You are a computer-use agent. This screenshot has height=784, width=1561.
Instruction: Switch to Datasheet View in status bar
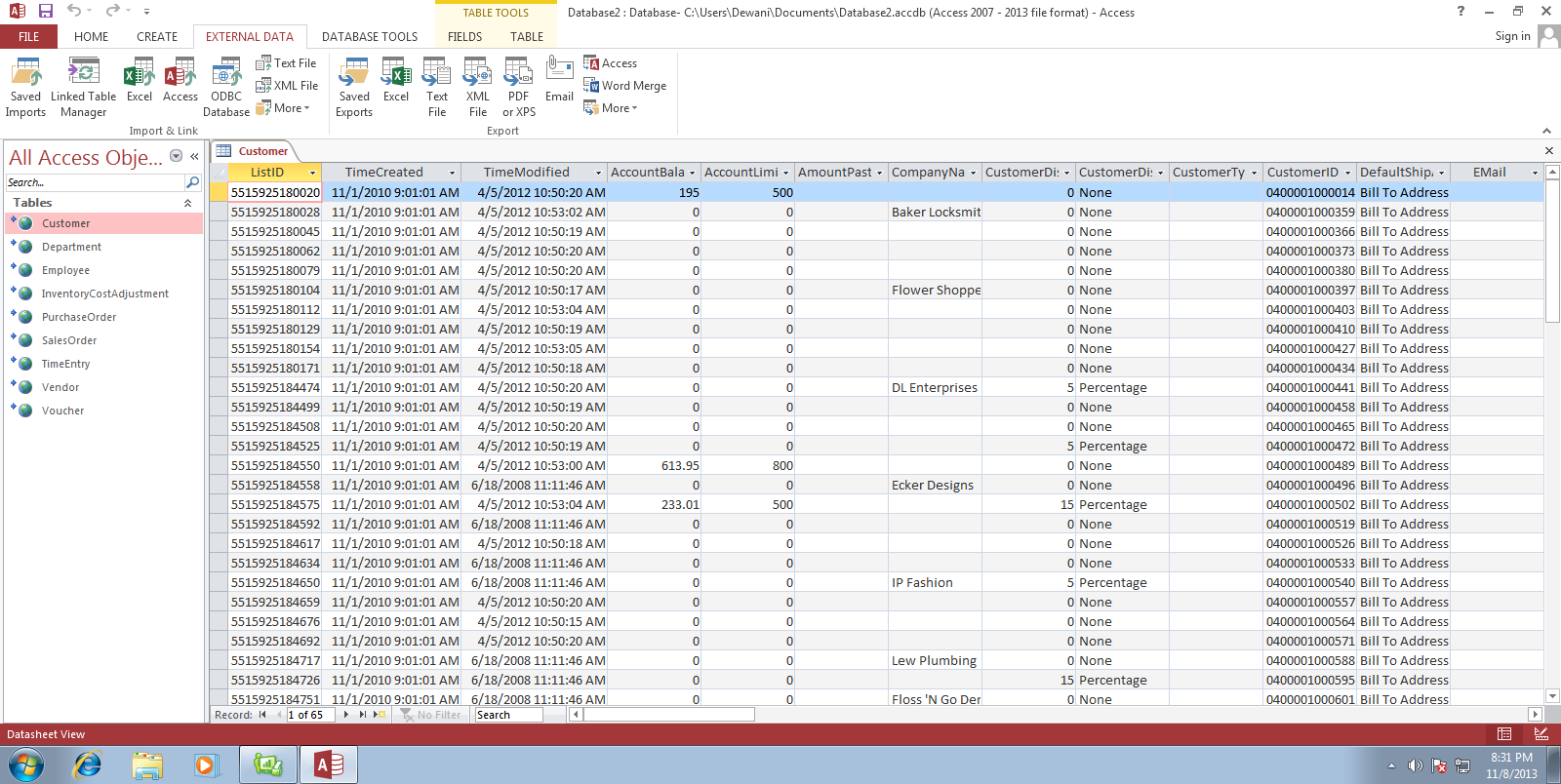tap(1504, 734)
